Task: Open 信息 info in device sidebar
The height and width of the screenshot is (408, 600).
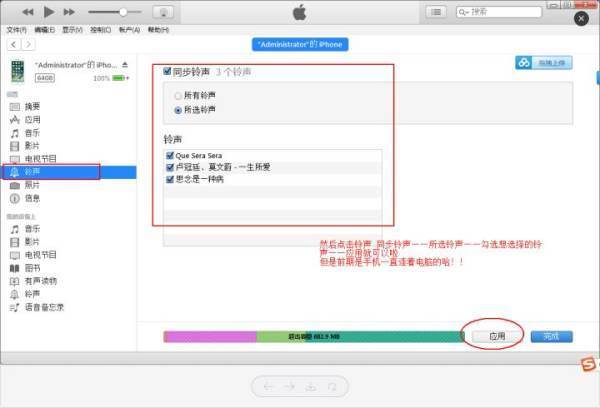Action: (33, 198)
